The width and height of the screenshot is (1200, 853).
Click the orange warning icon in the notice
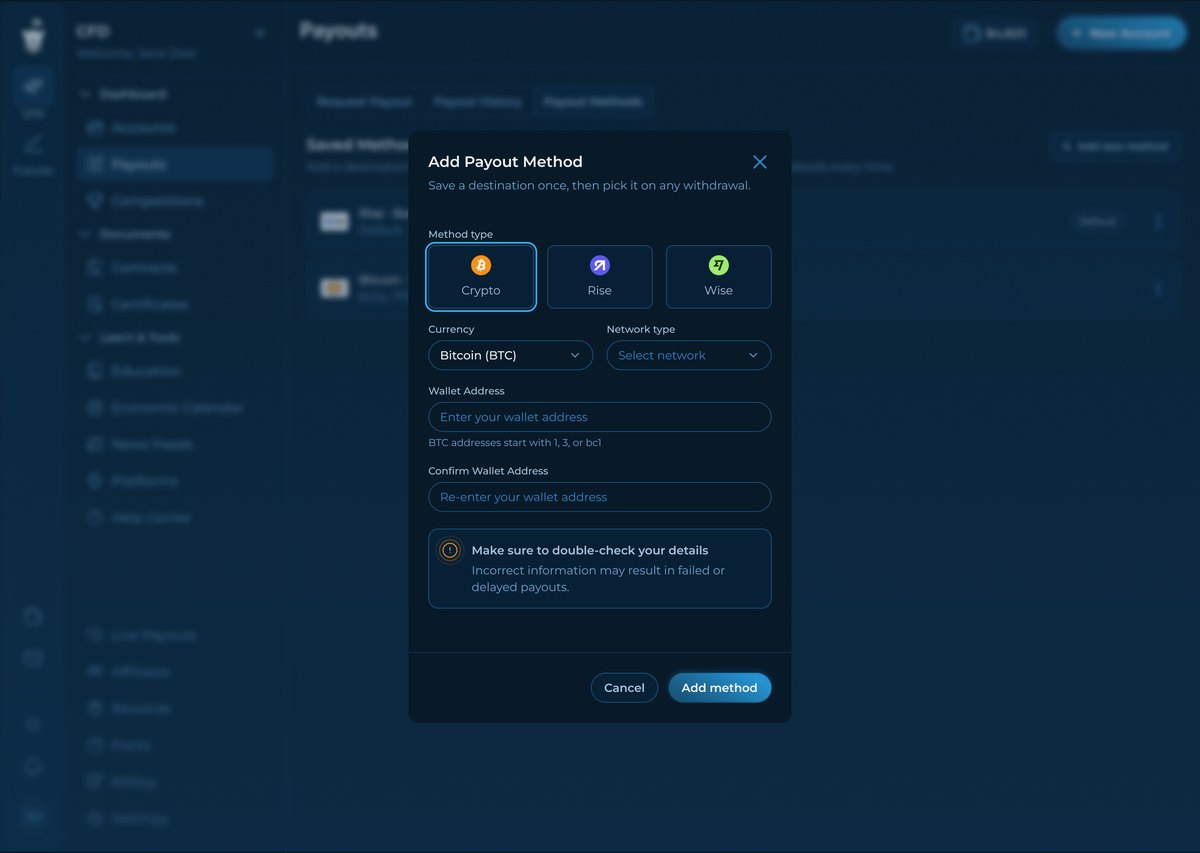pos(450,550)
